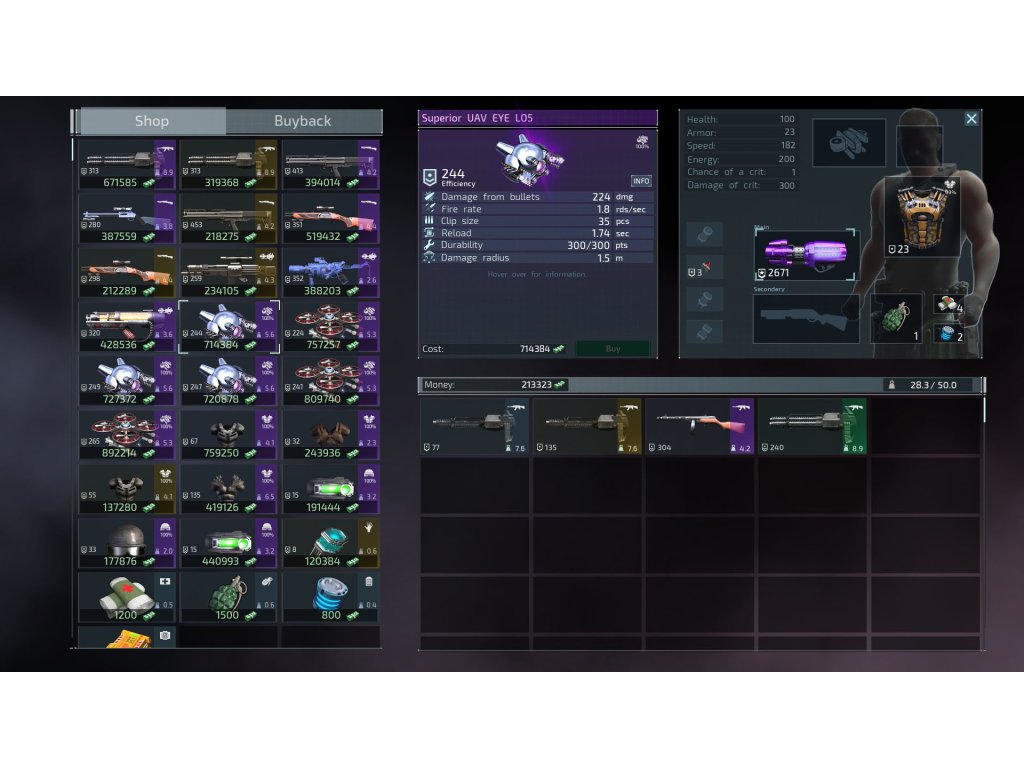Click the Fire rate stat row
The height and width of the screenshot is (768, 1024).
[537, 209]
